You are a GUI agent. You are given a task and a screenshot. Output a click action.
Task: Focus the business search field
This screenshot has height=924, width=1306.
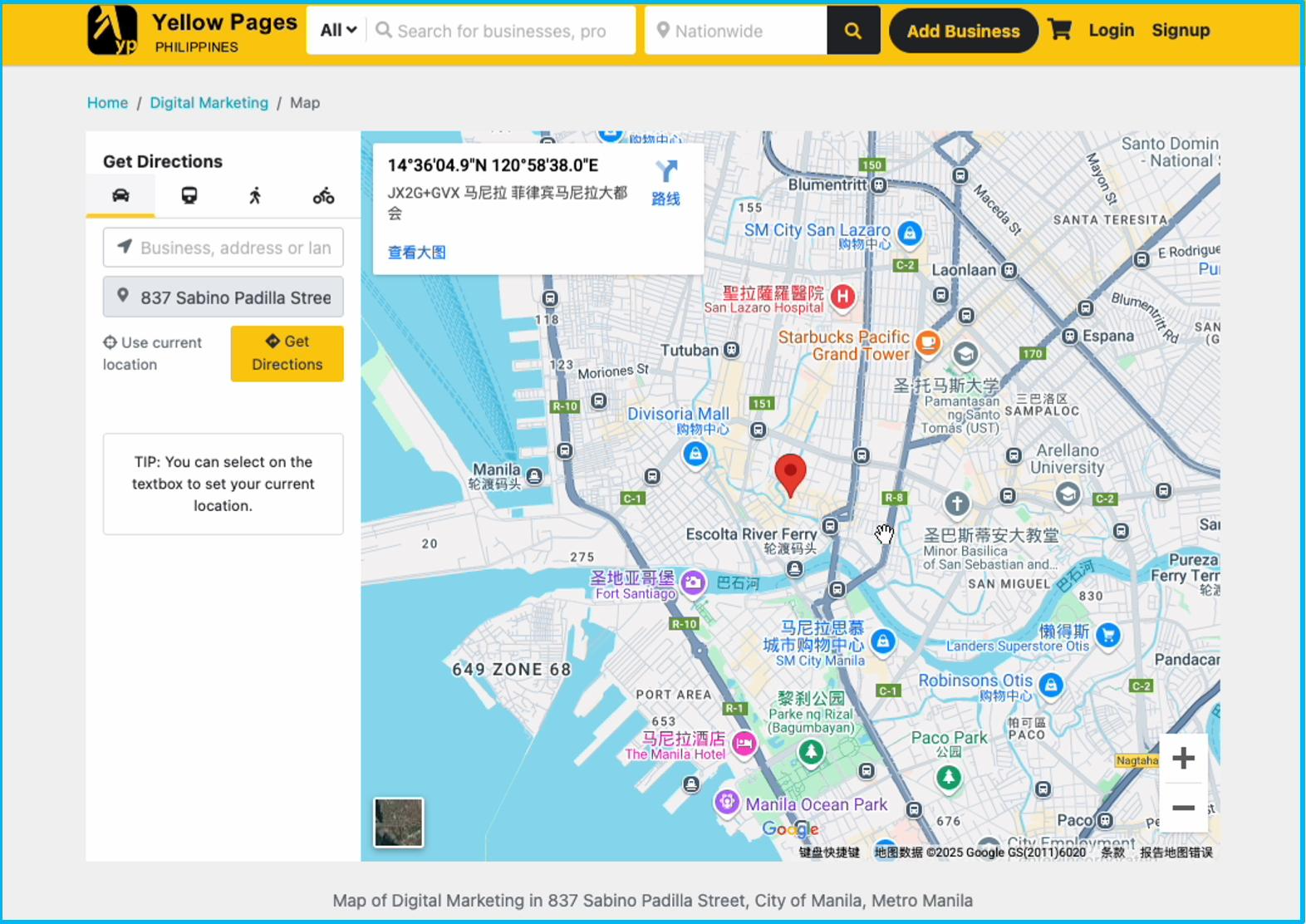point(502,31)
